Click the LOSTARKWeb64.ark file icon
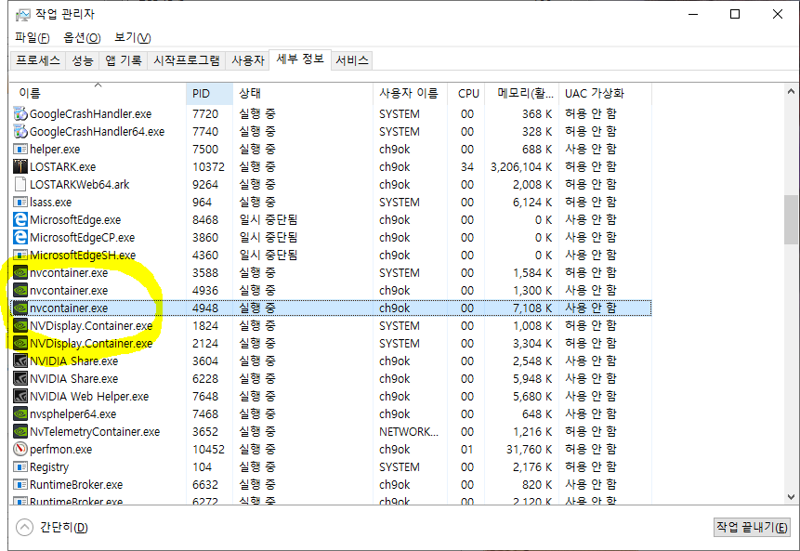The image size is (800, 551). click(x=20, y=185)
